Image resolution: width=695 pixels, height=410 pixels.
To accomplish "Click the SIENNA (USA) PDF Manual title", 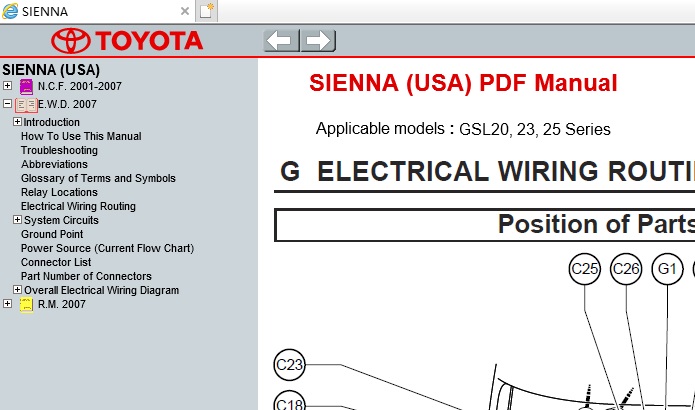I will pyautogui.click(x=463, y=83).
